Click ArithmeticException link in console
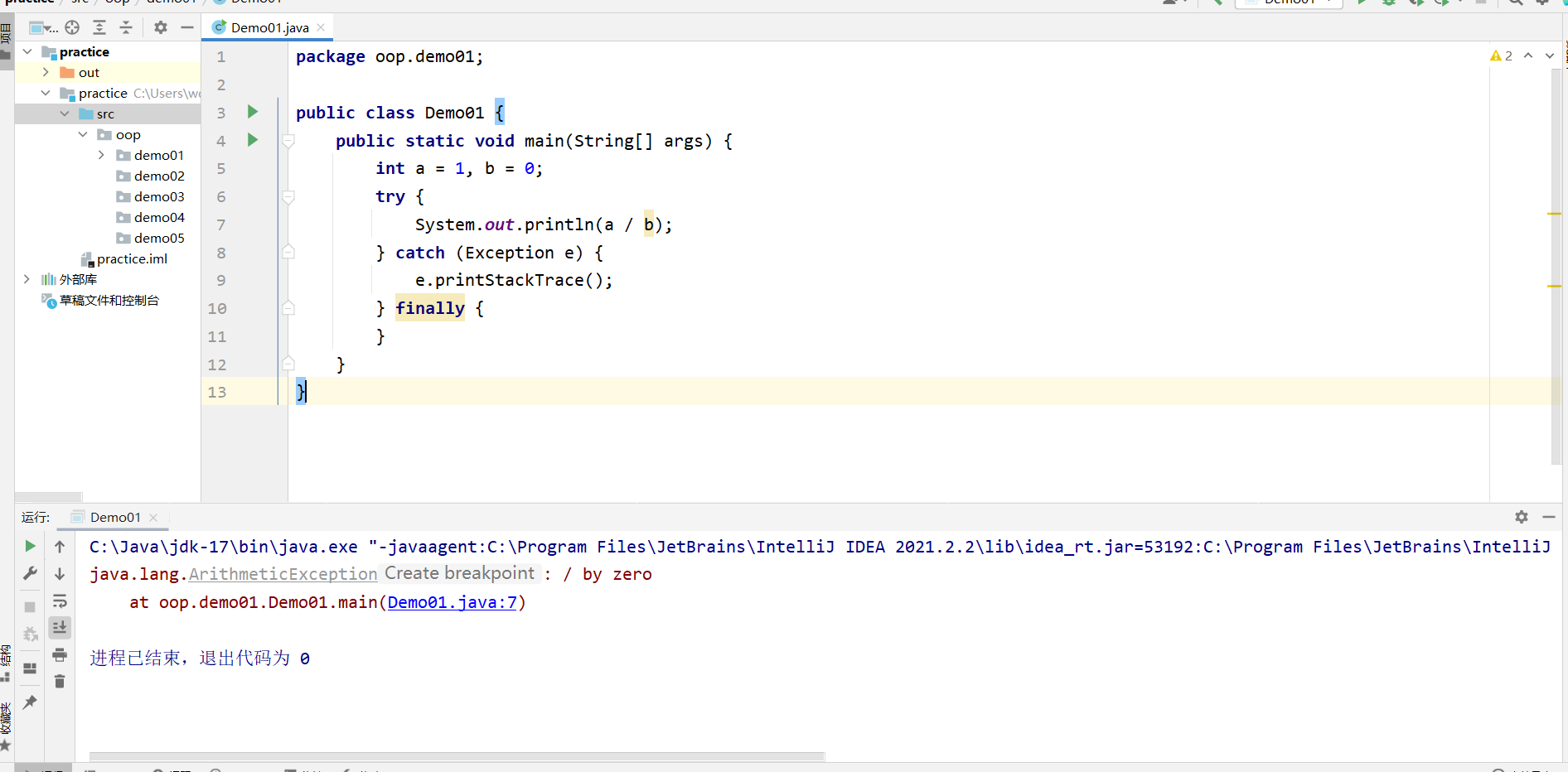The width and height of the screenshot is (1568, 772). pyautogui.click(x=283, y=574)
